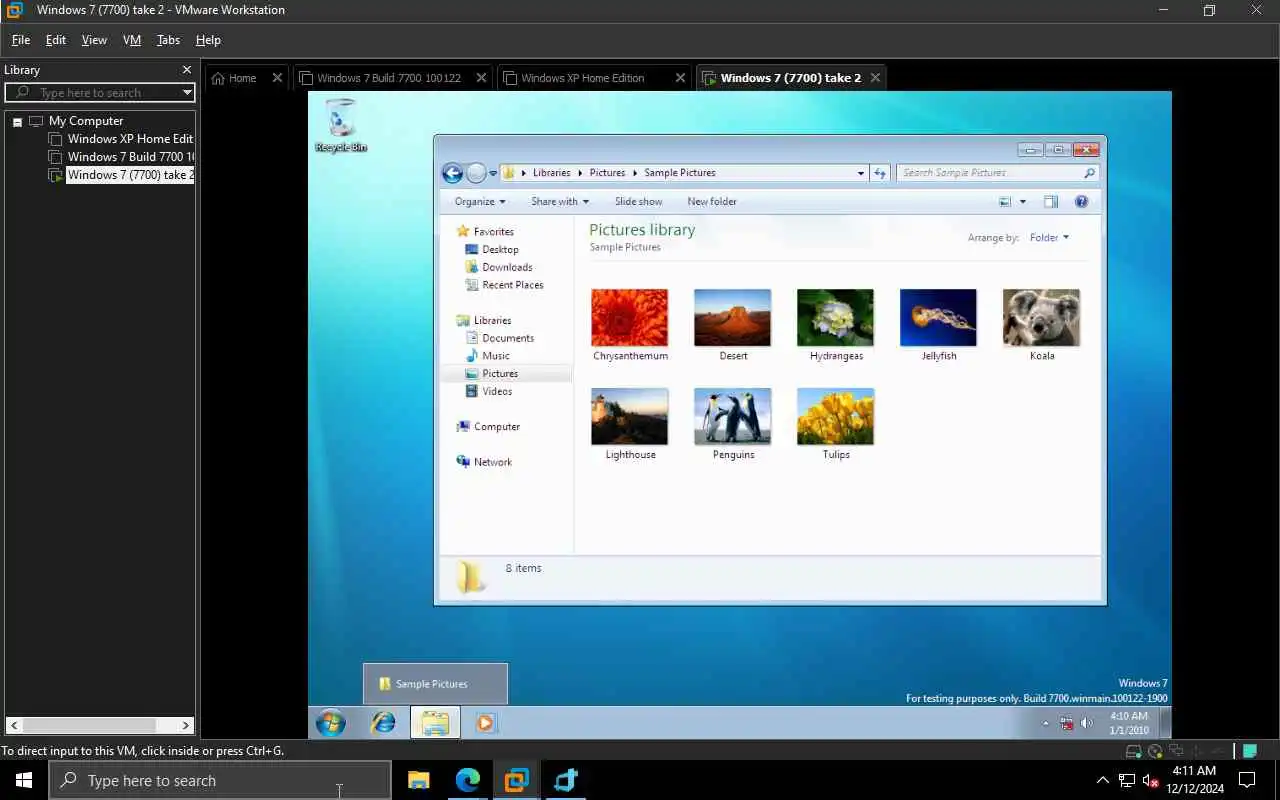1280x800 pixels.
Task: Close the Windows XP Home Edition tab
Action: tap(680, 78)
